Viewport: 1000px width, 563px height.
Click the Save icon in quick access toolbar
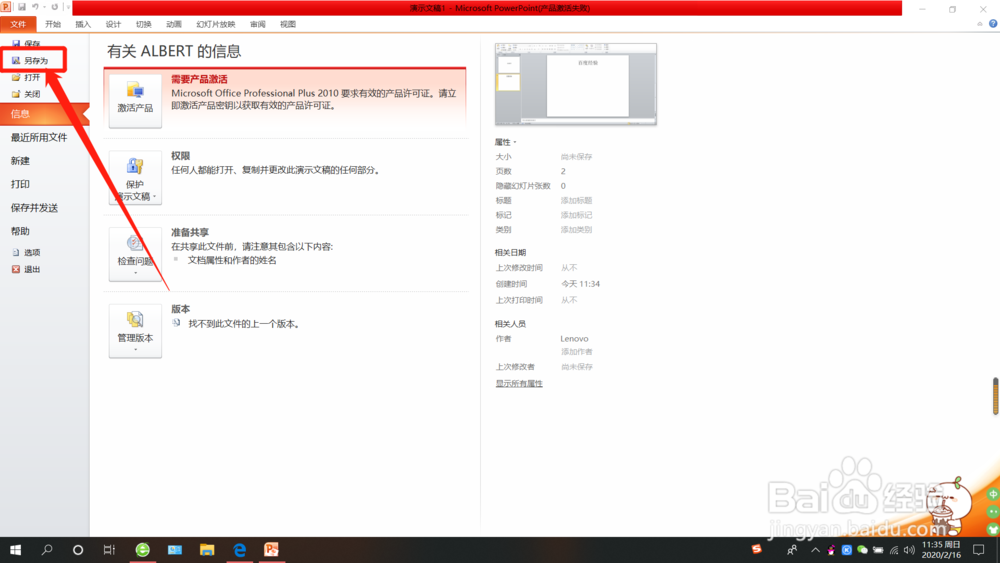click(x=22, y=7)
